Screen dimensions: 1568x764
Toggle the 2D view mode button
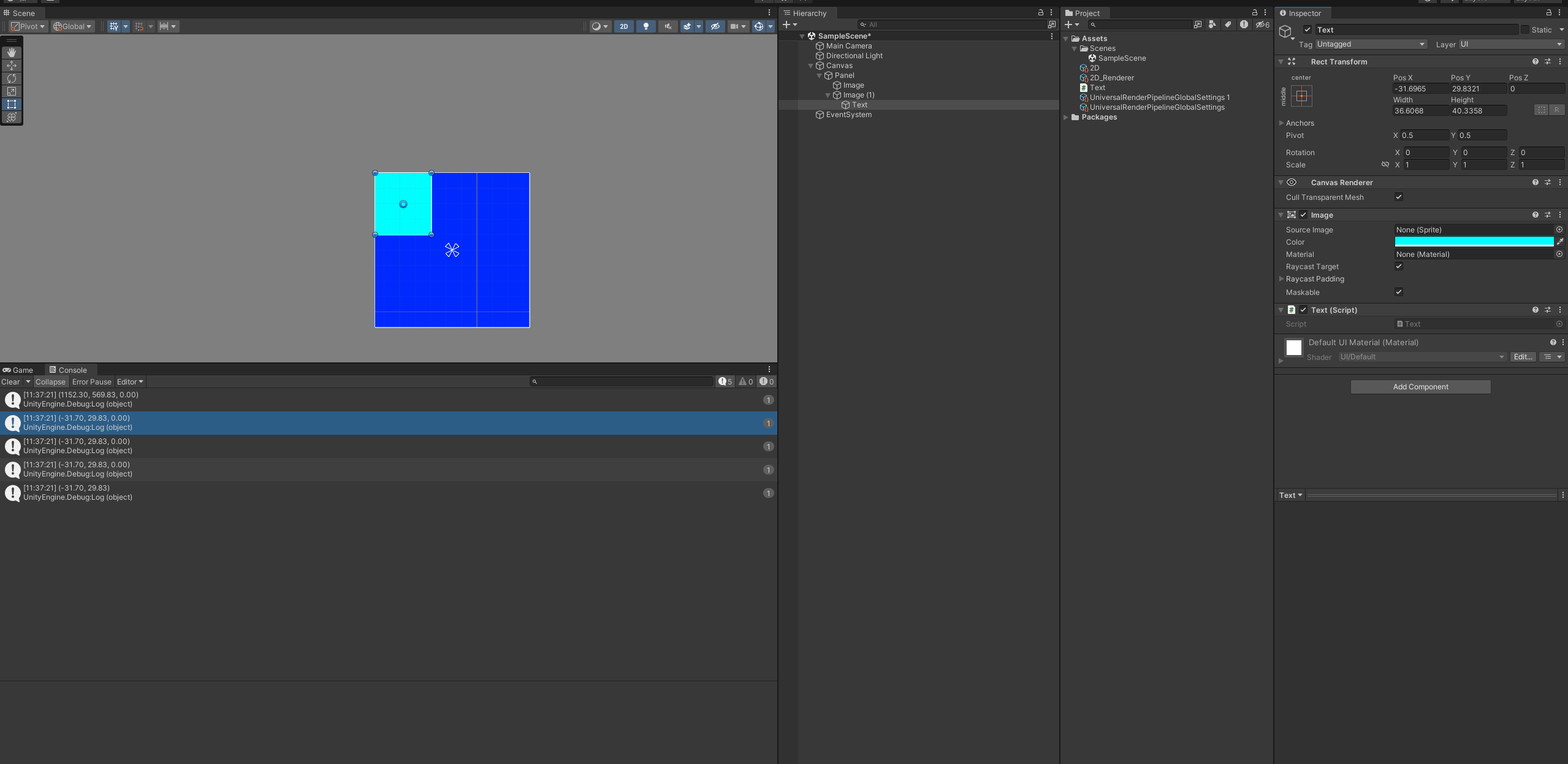(x=623, y=26)
